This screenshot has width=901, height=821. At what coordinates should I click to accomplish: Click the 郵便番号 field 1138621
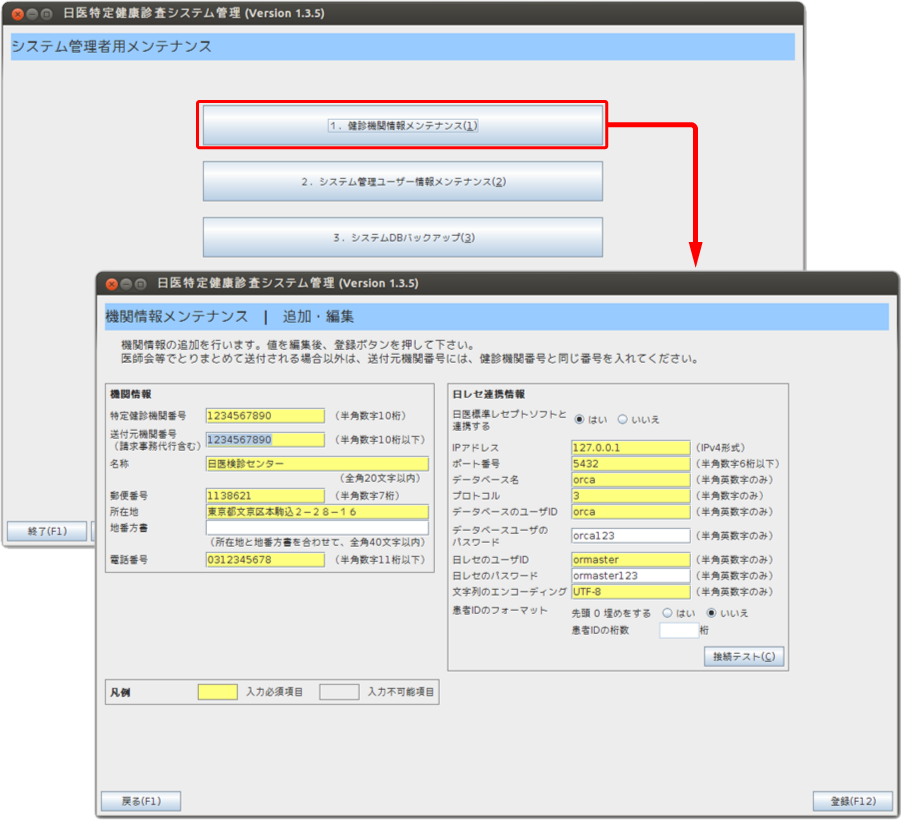(265, 495)
